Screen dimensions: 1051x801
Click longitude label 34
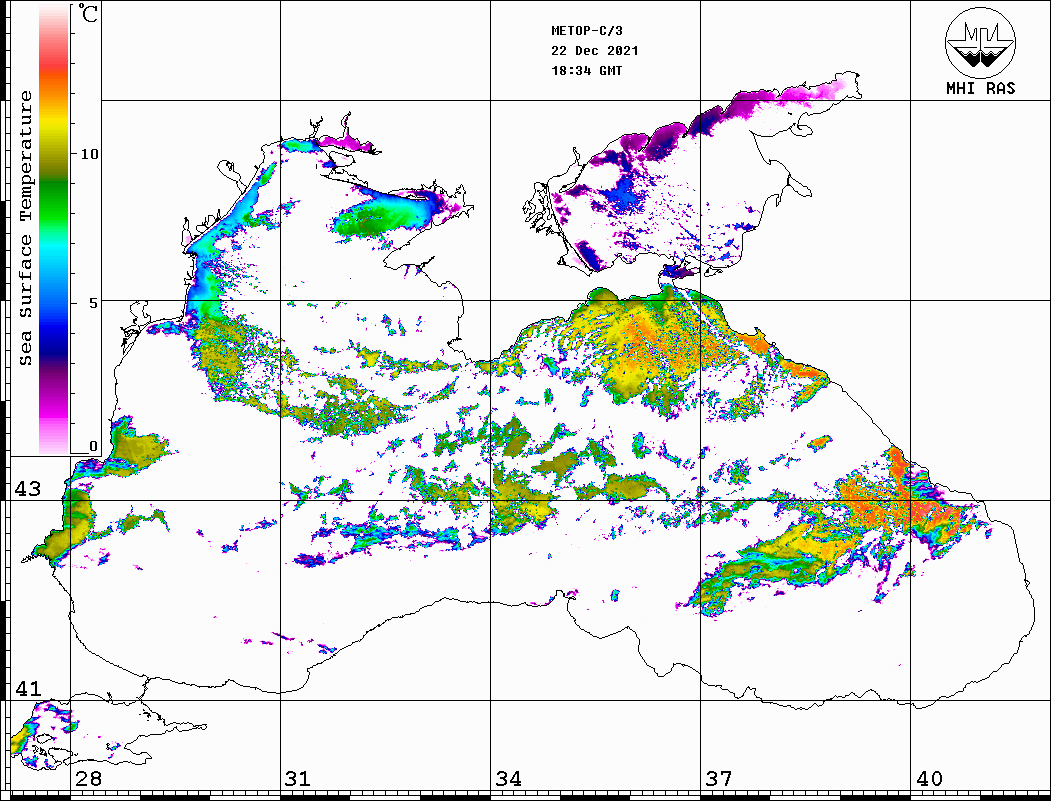508,778
